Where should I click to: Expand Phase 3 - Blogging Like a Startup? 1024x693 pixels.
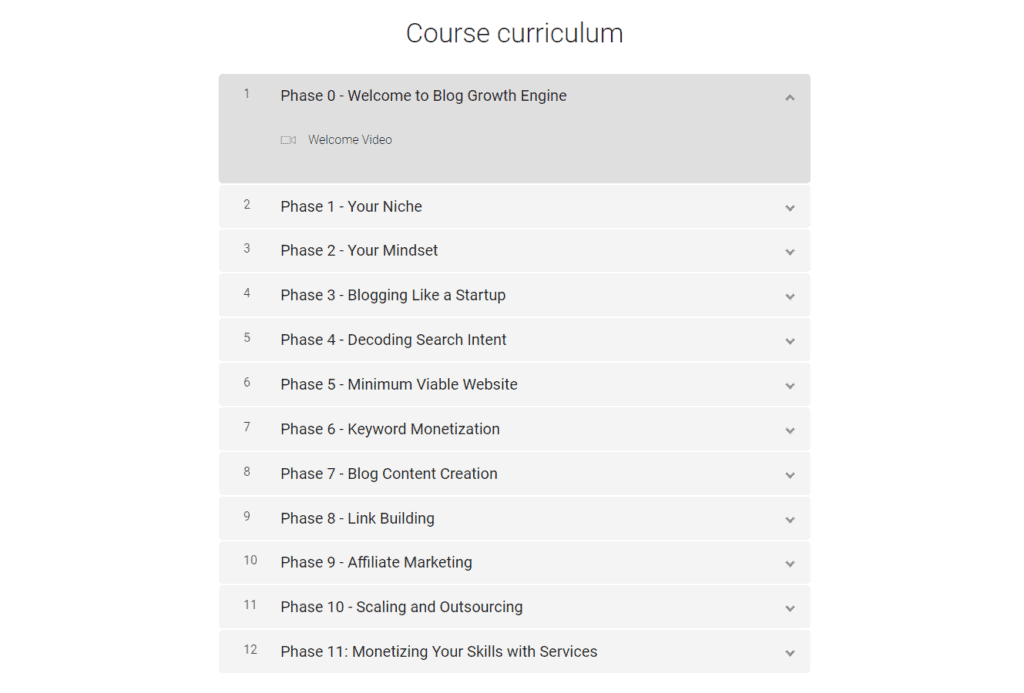(790, 295)
